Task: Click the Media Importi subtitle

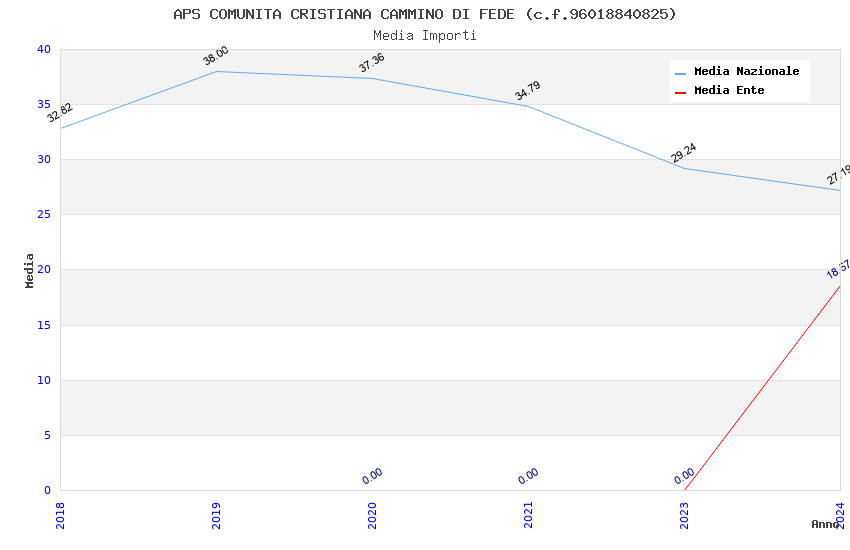Action: 425,35
